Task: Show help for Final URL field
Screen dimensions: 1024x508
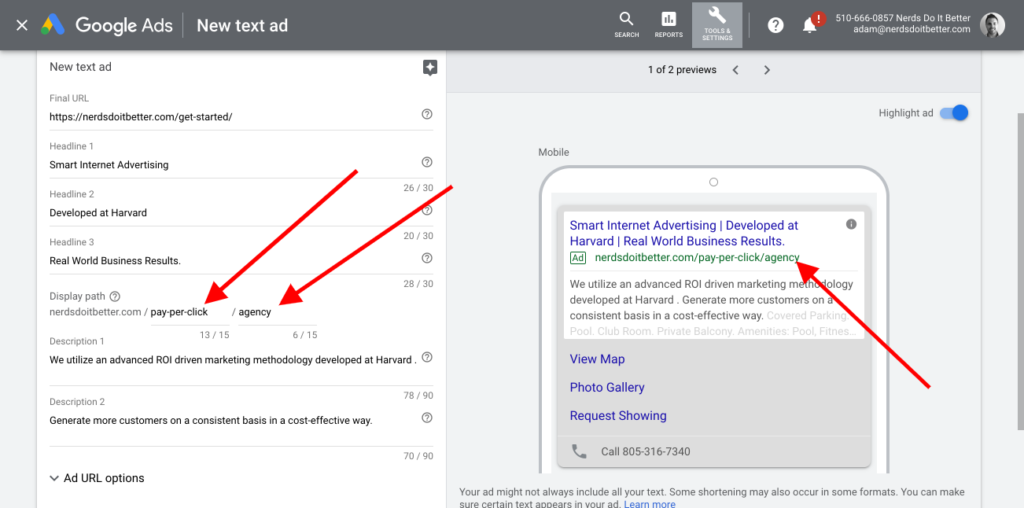Action: pyautogui.click(x=427, y=114)
